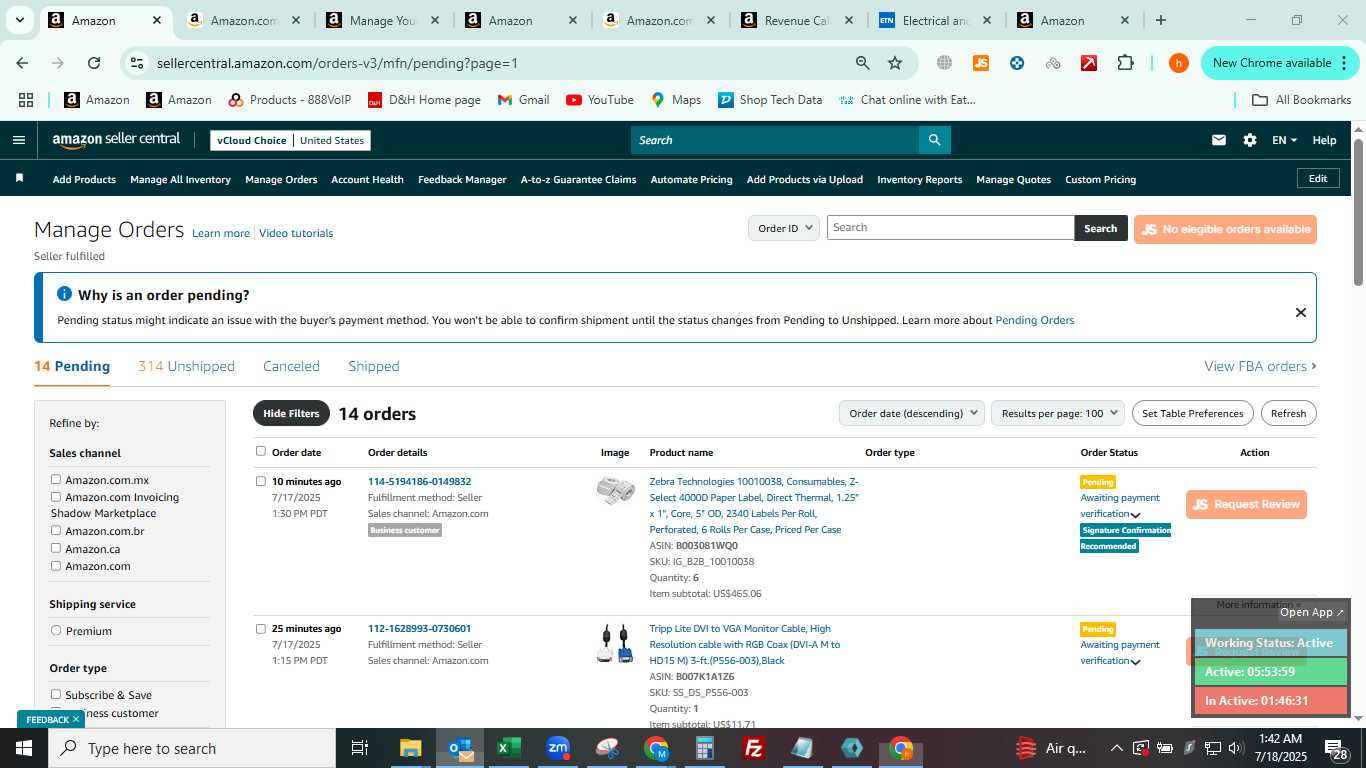The width and height of the screenshot is (1366, 768).
Task: Open order link 114-5194186-0149832
Action: (419, 481)
